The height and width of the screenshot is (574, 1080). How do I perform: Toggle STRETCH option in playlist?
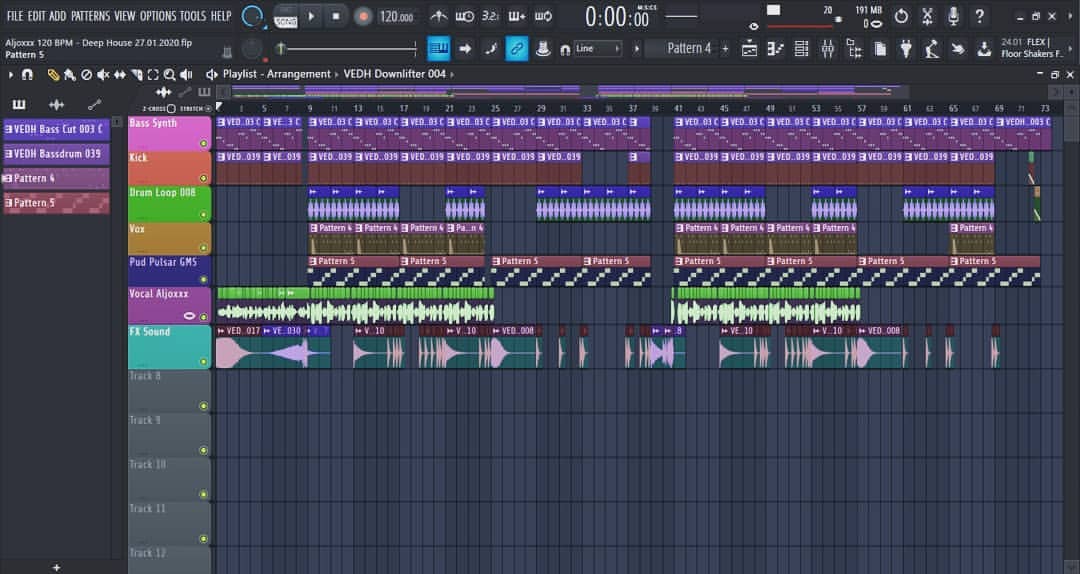click(x=209, y=109)
